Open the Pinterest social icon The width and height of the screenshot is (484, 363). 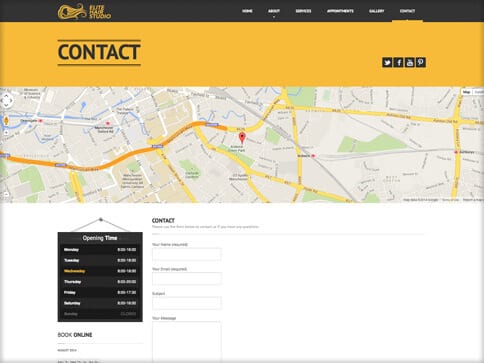421,62
